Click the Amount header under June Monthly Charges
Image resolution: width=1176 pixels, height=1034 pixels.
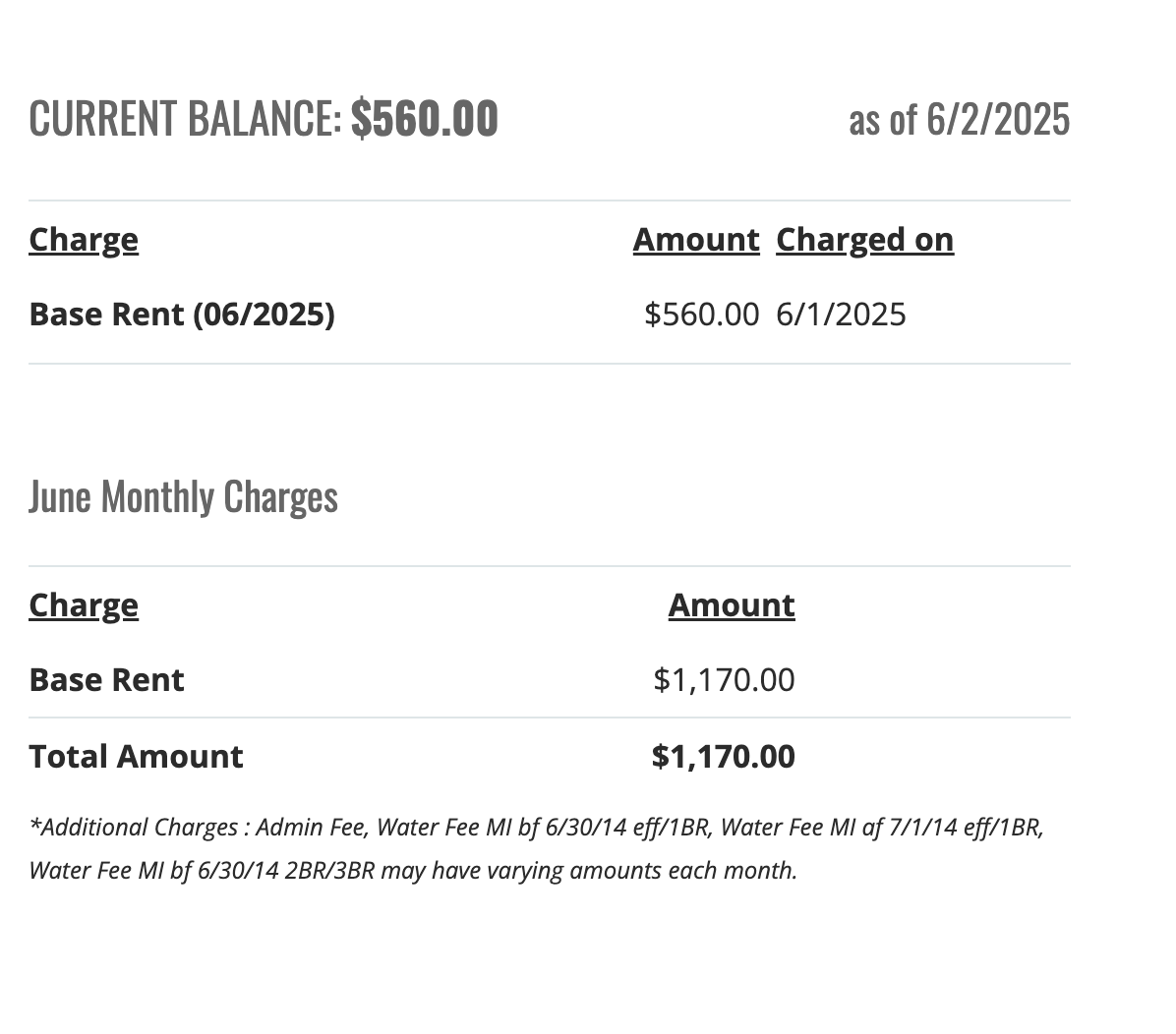(x=731, y=605)
